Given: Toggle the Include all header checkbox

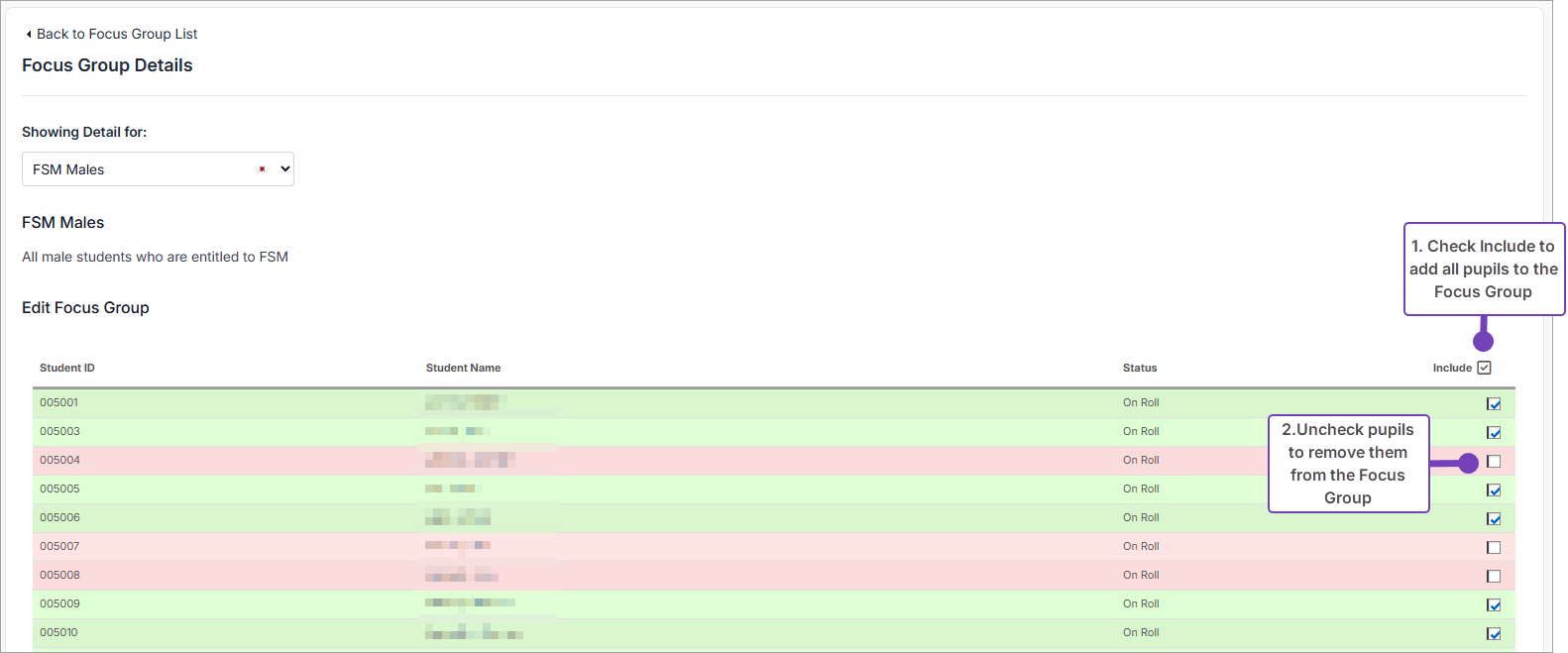Looking at the screenshot, I should click(1484, 368).
